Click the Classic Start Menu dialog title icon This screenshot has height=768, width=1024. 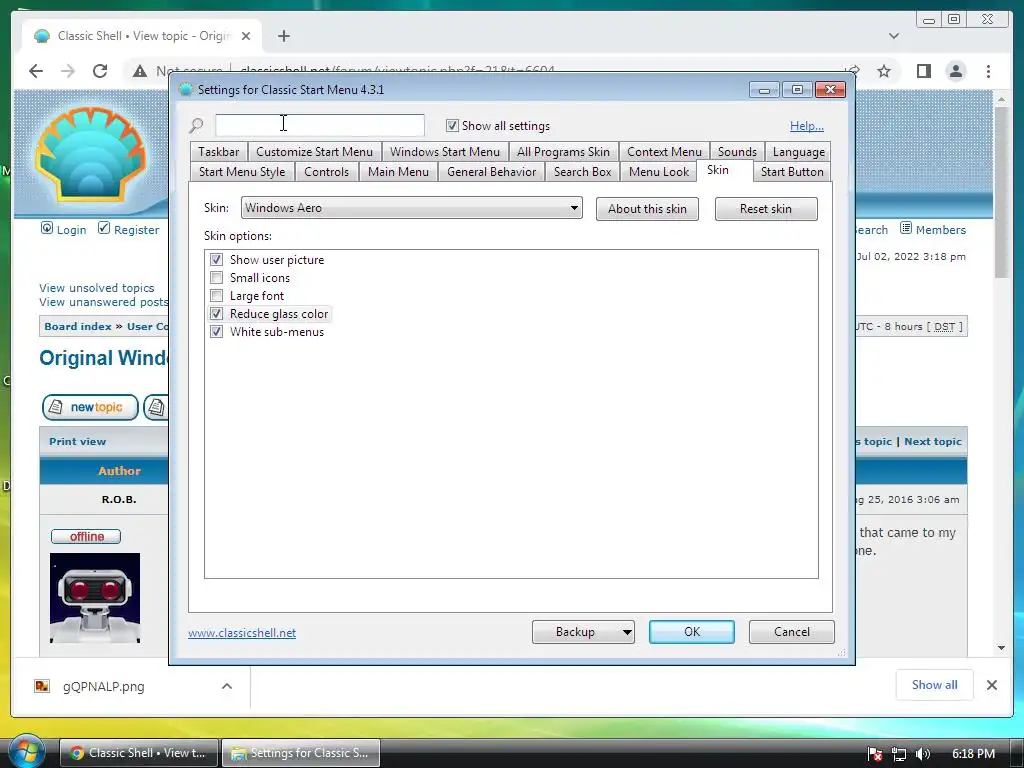click(x=185, y=89)
